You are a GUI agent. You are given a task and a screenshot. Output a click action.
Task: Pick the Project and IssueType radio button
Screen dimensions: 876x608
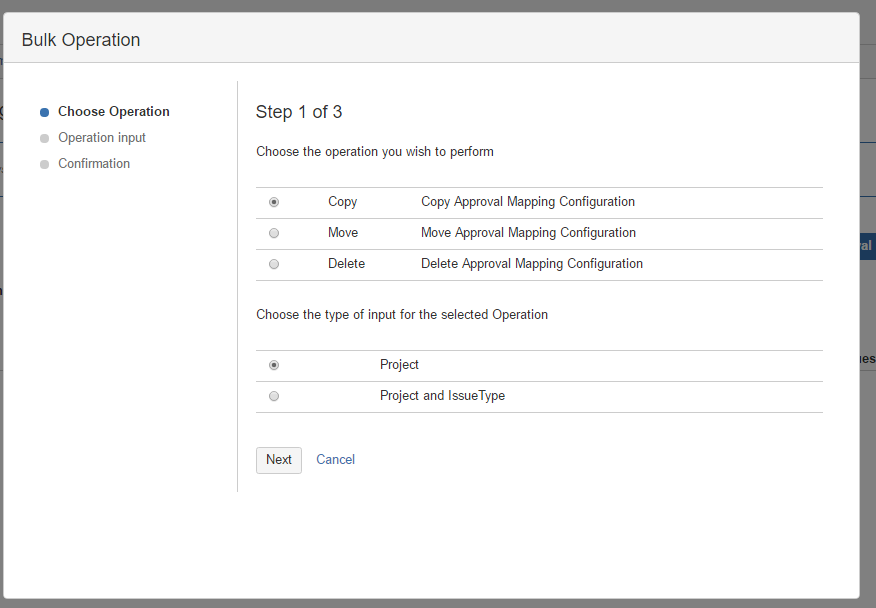coord(274,396)
